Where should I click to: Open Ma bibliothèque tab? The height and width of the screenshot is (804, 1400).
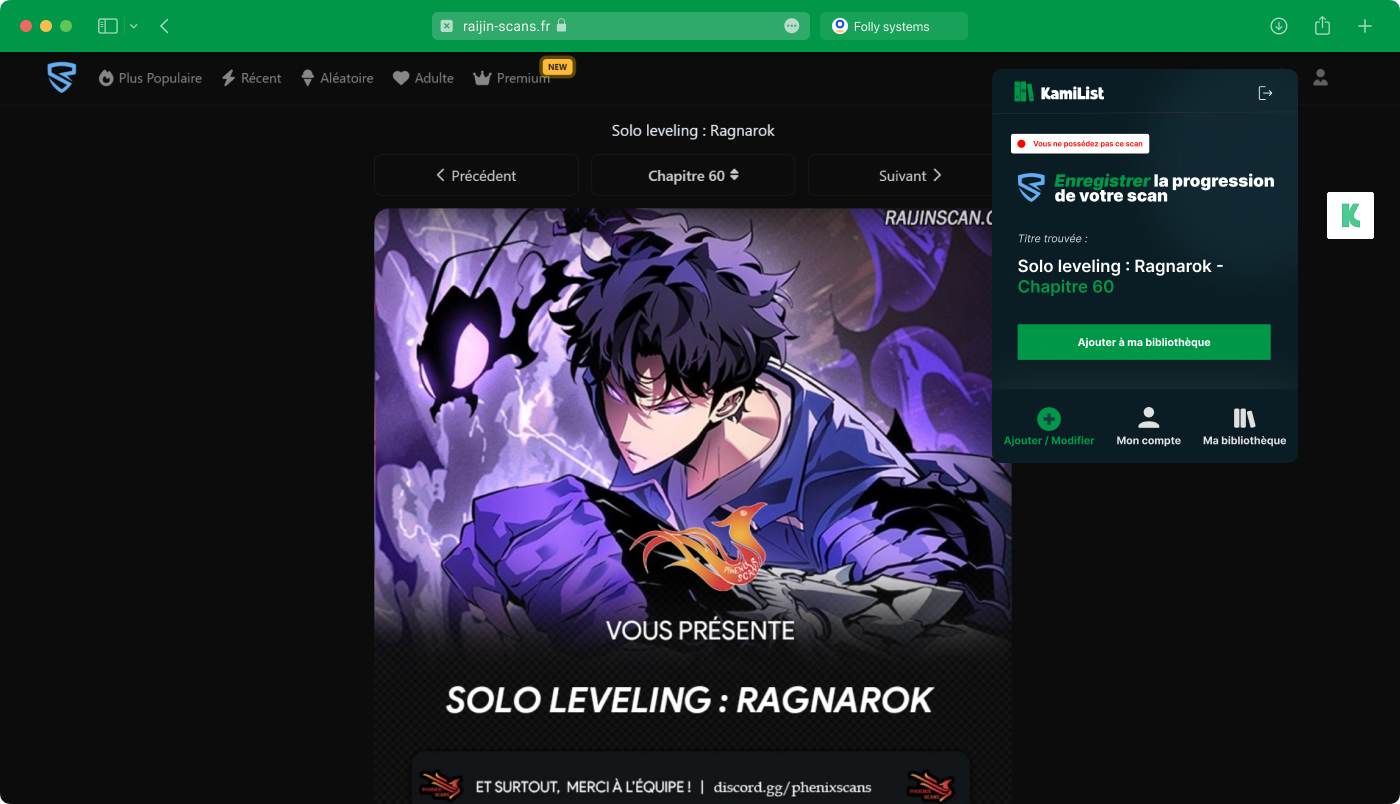[1244, 426]
